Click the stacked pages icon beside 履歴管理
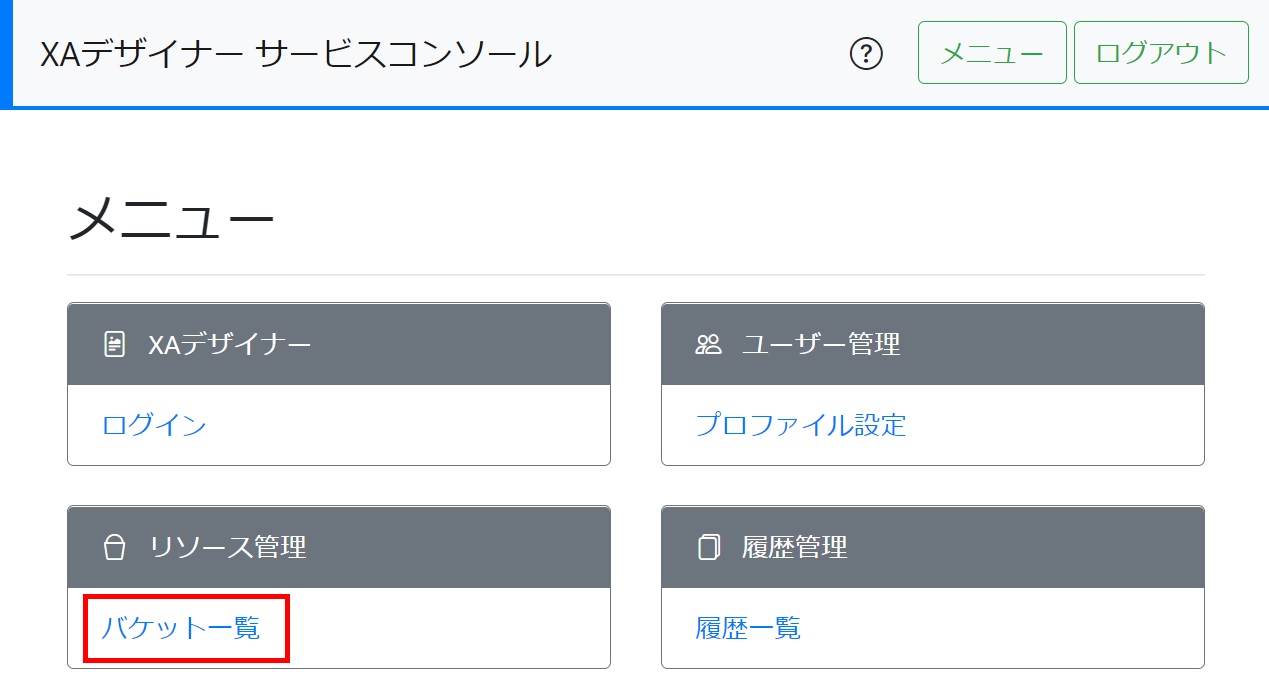This screenshot has width=1269, height=699. [708, 548]
